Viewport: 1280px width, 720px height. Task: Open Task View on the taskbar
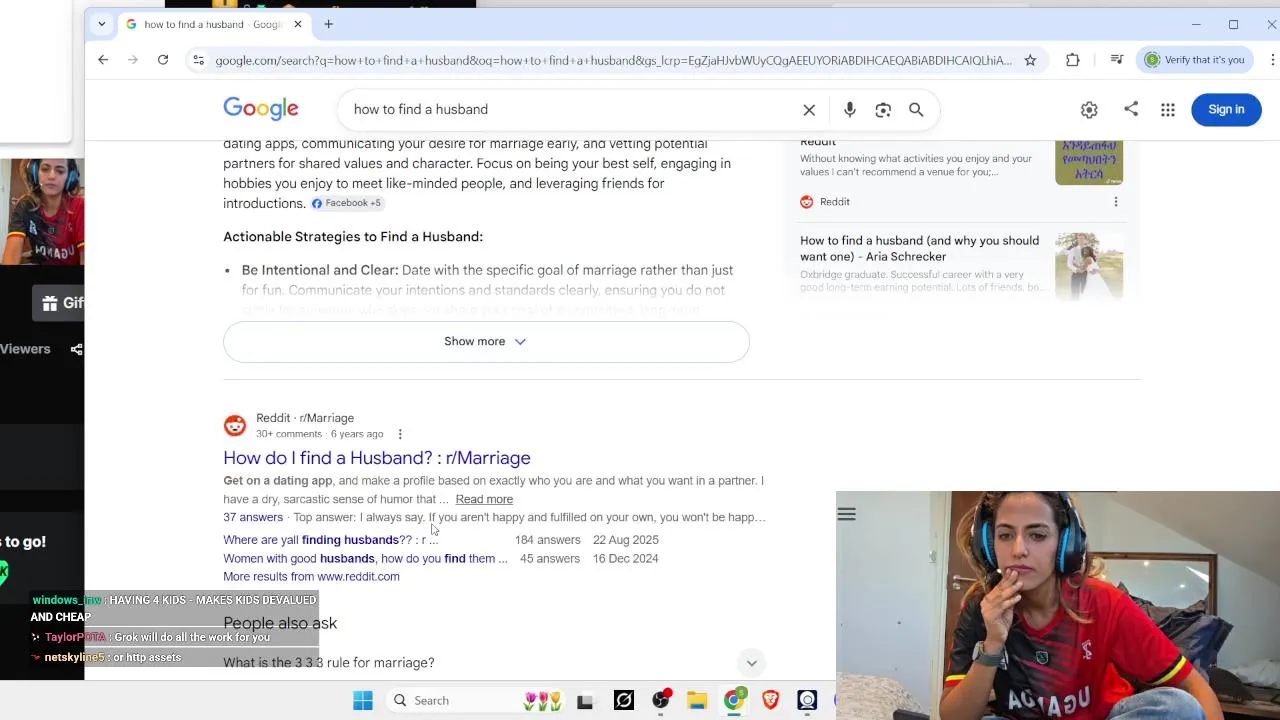(585, 701)
